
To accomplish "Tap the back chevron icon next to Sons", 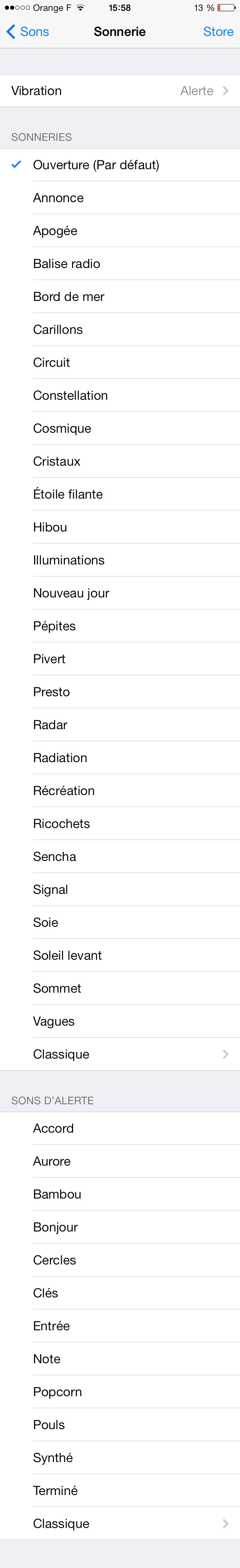I will coord(10,32).
